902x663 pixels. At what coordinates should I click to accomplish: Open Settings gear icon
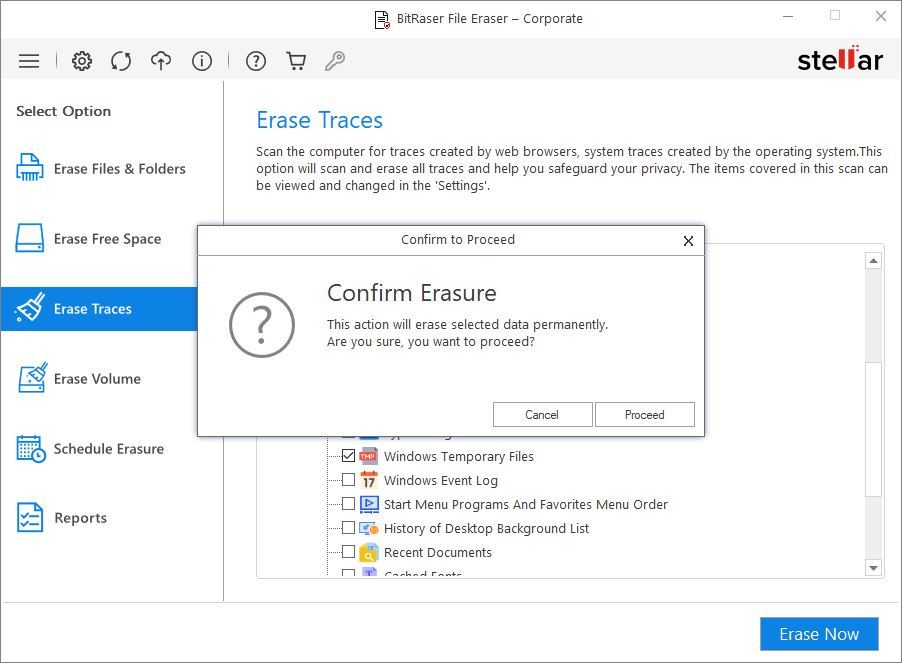[x=82, y=61]
